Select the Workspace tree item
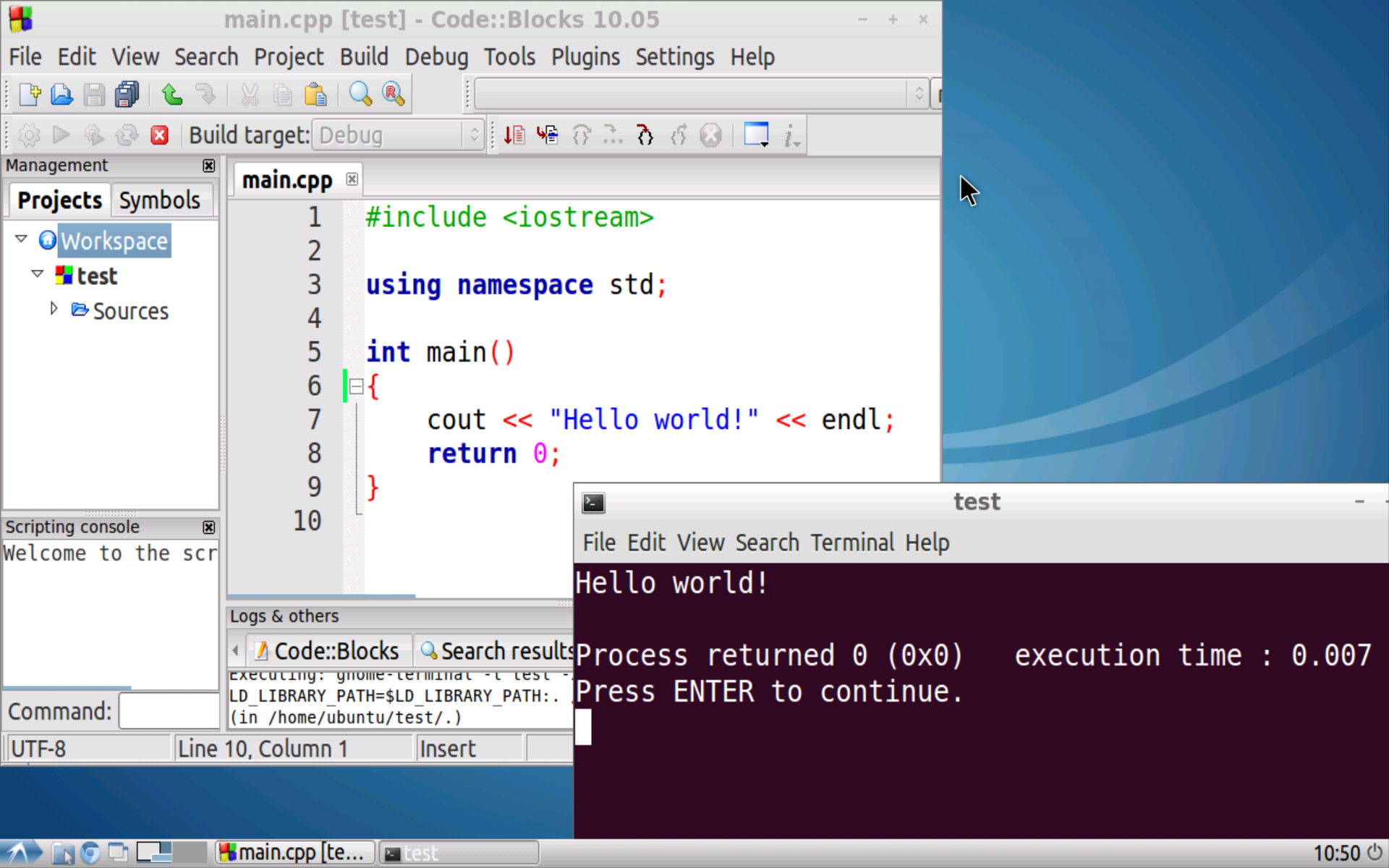Image resolution: width=1389 pixels, height=868 pixels. coord(114,241)
